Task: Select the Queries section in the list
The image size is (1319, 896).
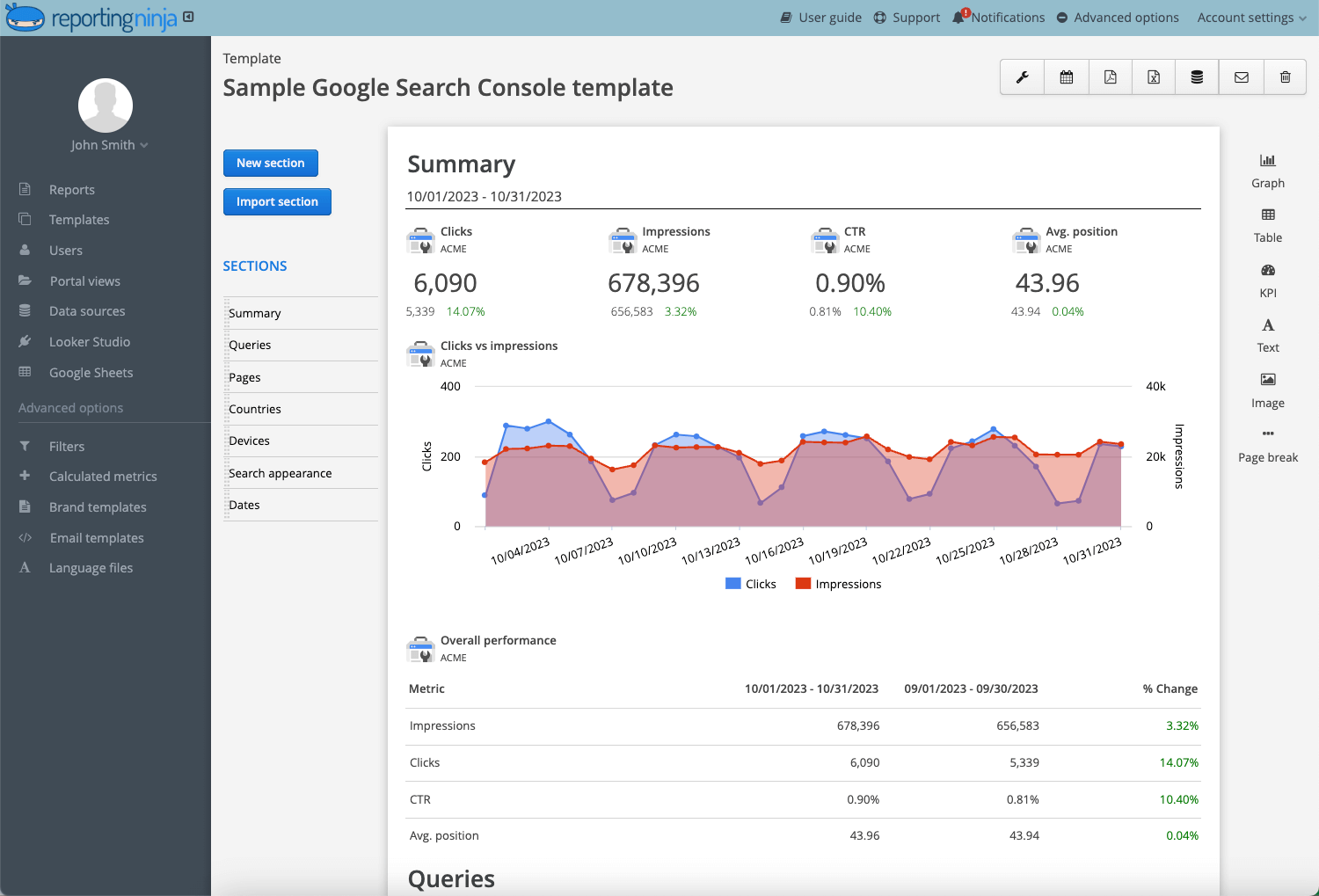Action: click(x=249, y=345)
